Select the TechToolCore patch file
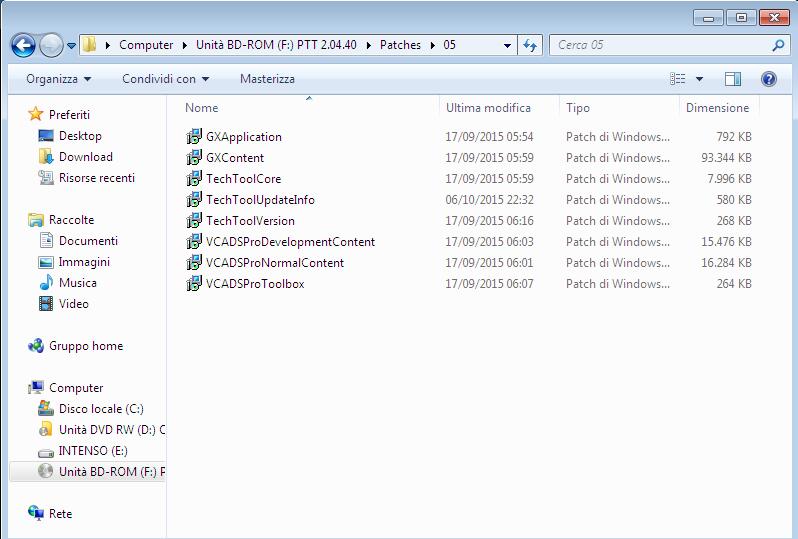 click(x=243, y=179)
